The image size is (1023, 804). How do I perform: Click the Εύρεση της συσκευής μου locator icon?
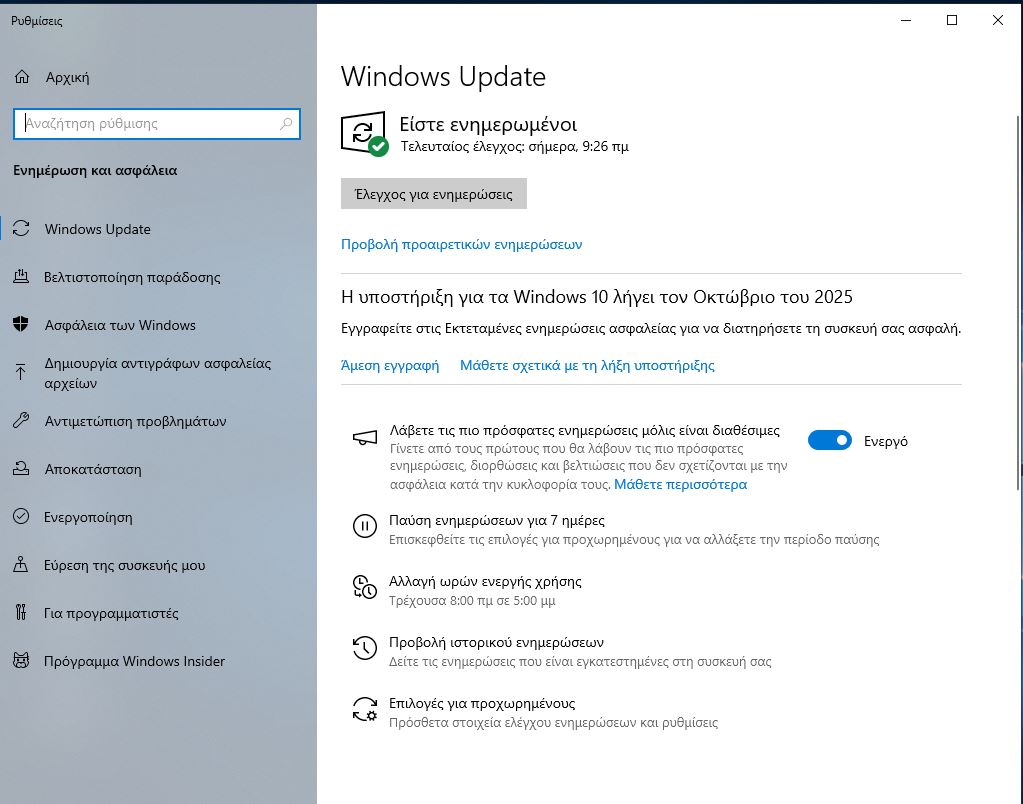click(x=21, y=564)
